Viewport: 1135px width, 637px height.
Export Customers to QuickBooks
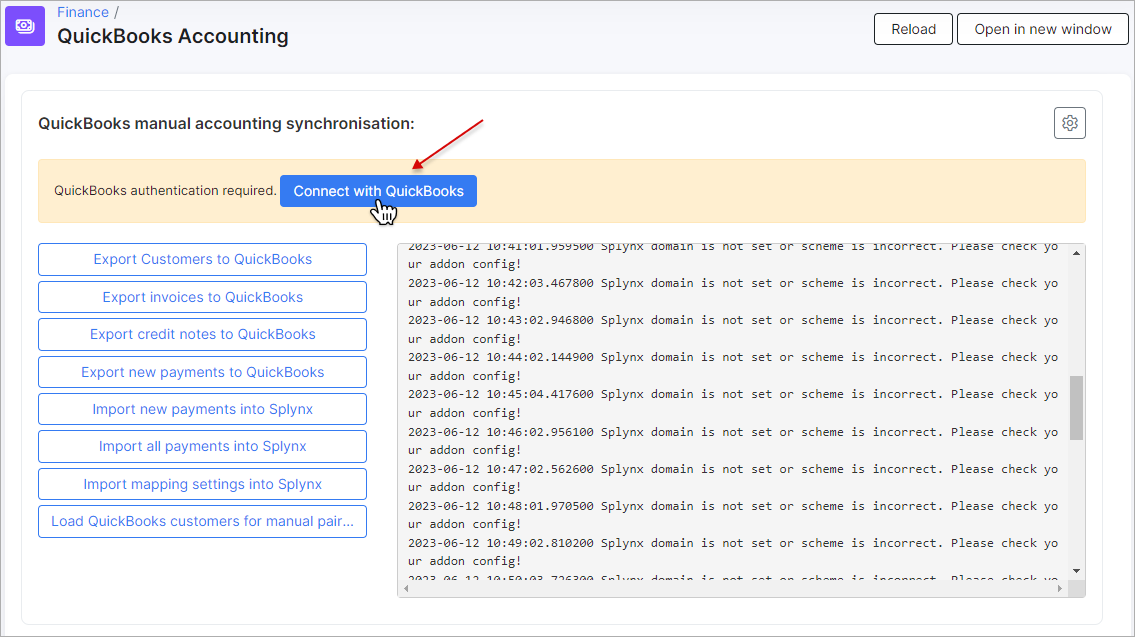(x=203, y=259)
